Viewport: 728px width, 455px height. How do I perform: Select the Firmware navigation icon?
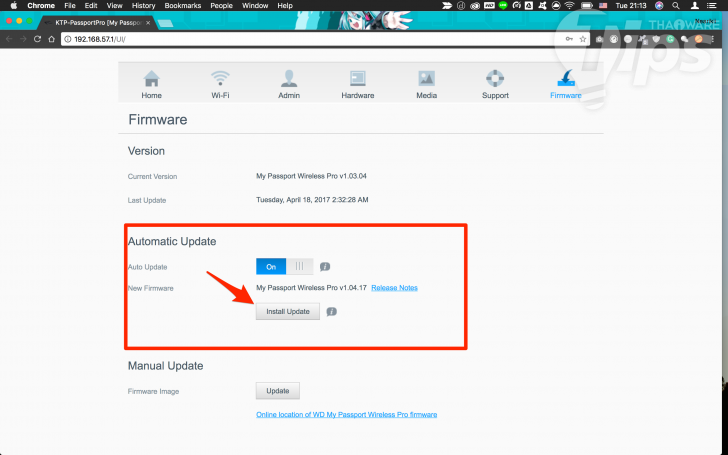pos(566,78)
